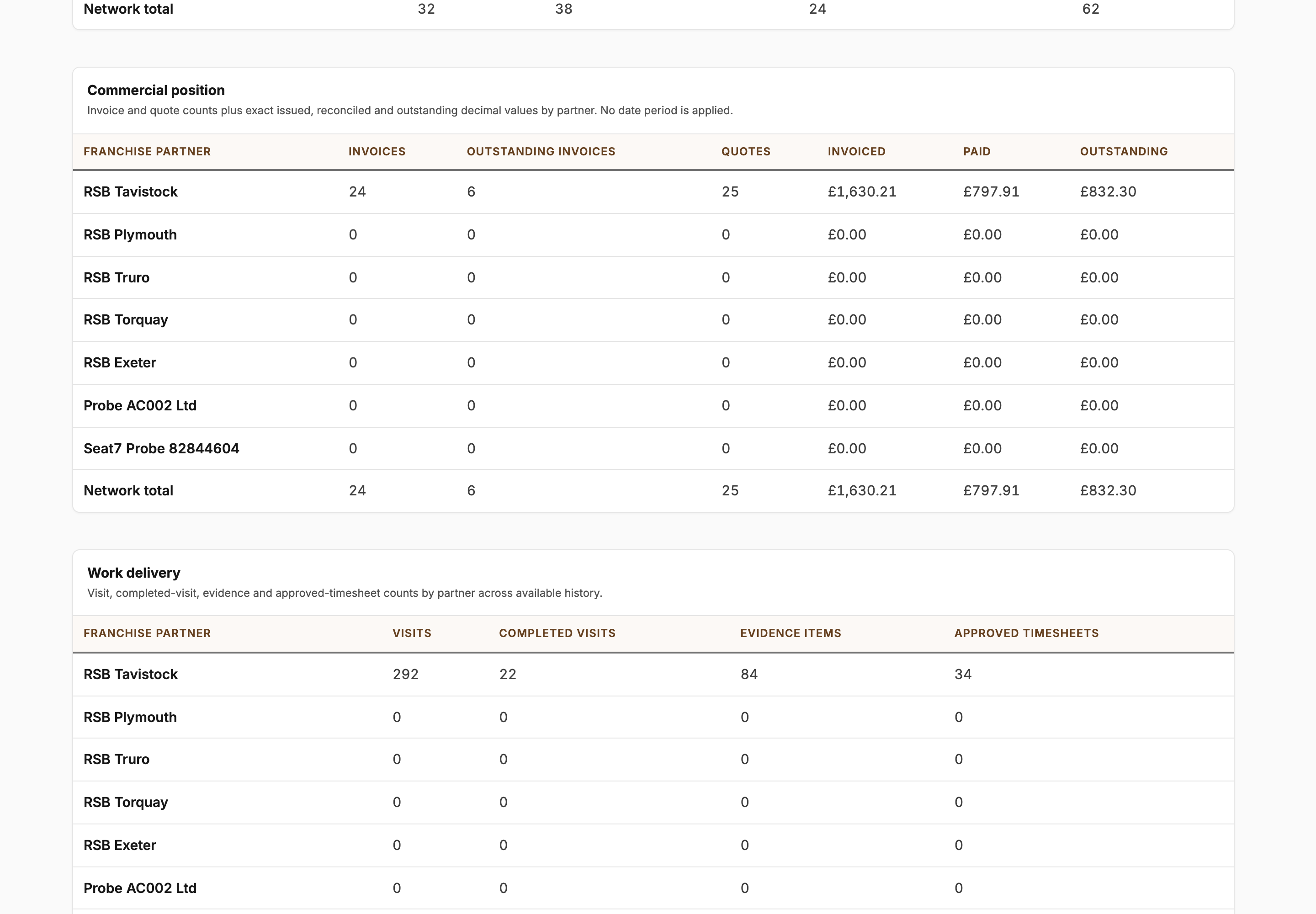This screenshot has width=1316, height=914.
Task: Click Network total value 32 in top table
Action: (x=426, y=9)
